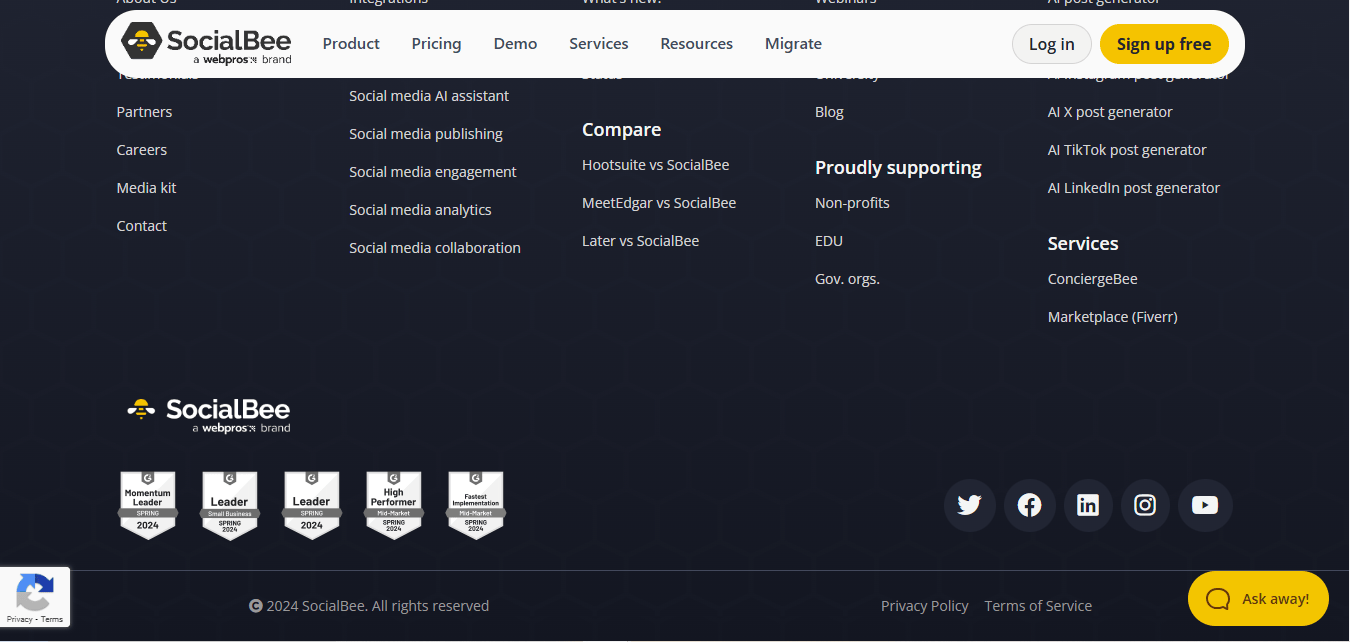Open the Gov. orgs. link
The image size is (1350, 642).
point(847,279)
